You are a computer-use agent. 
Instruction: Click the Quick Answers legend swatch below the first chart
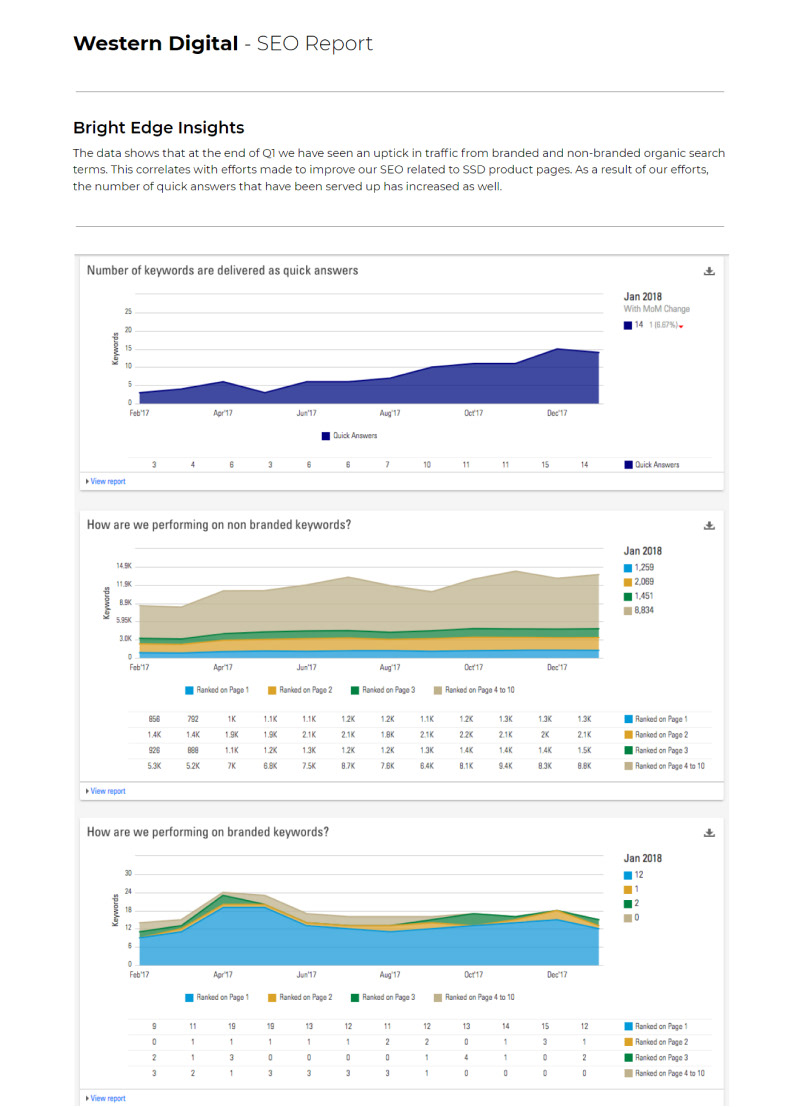[326, 436]
